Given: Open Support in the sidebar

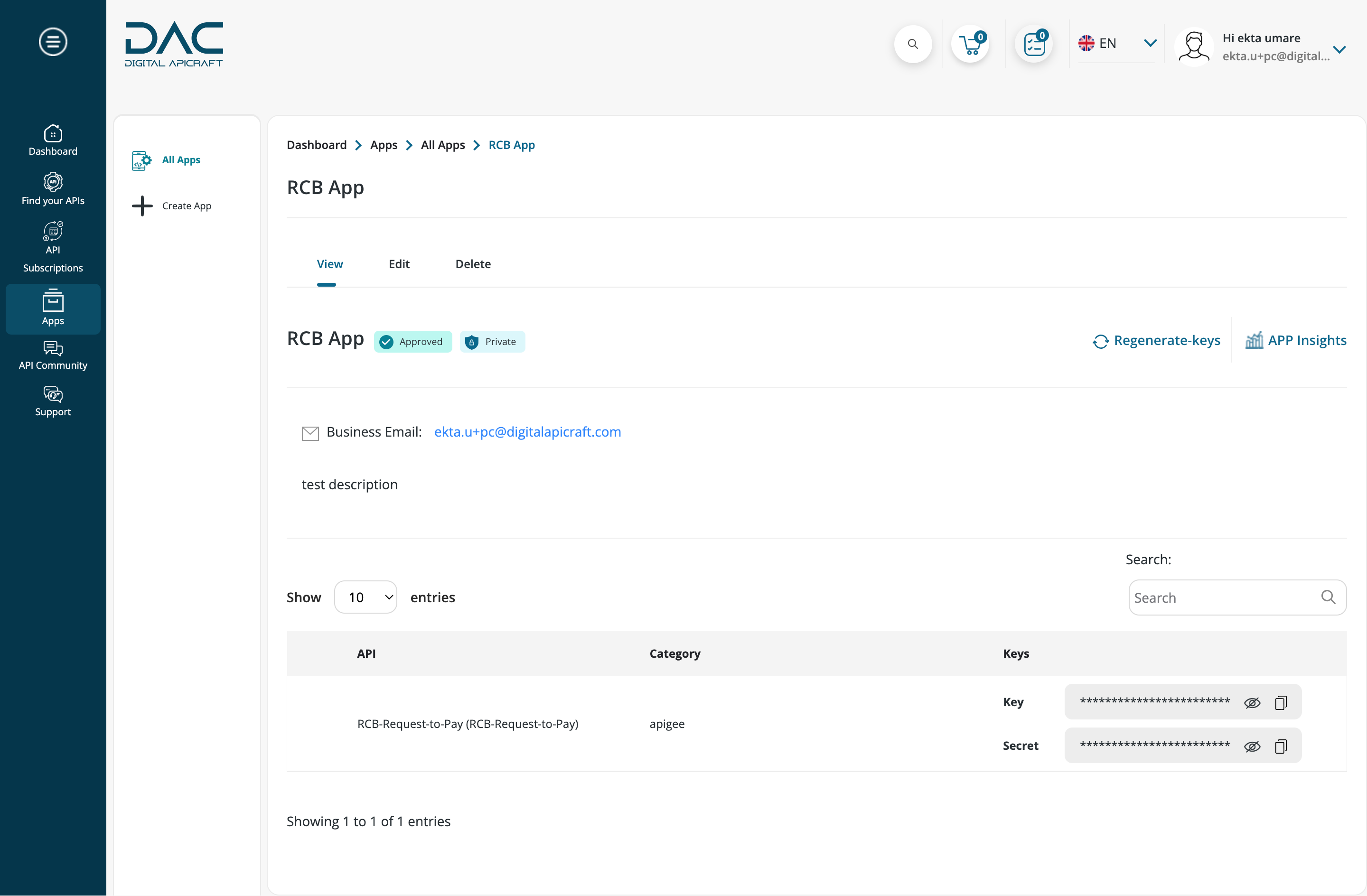Looking at the screenshot, I should tap(53, 401).
